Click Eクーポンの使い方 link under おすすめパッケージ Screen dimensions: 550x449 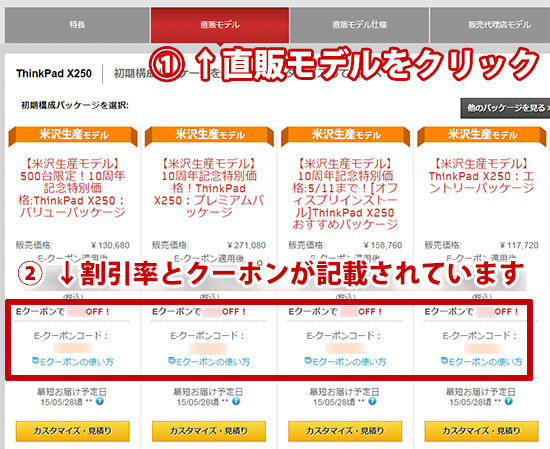349,362
